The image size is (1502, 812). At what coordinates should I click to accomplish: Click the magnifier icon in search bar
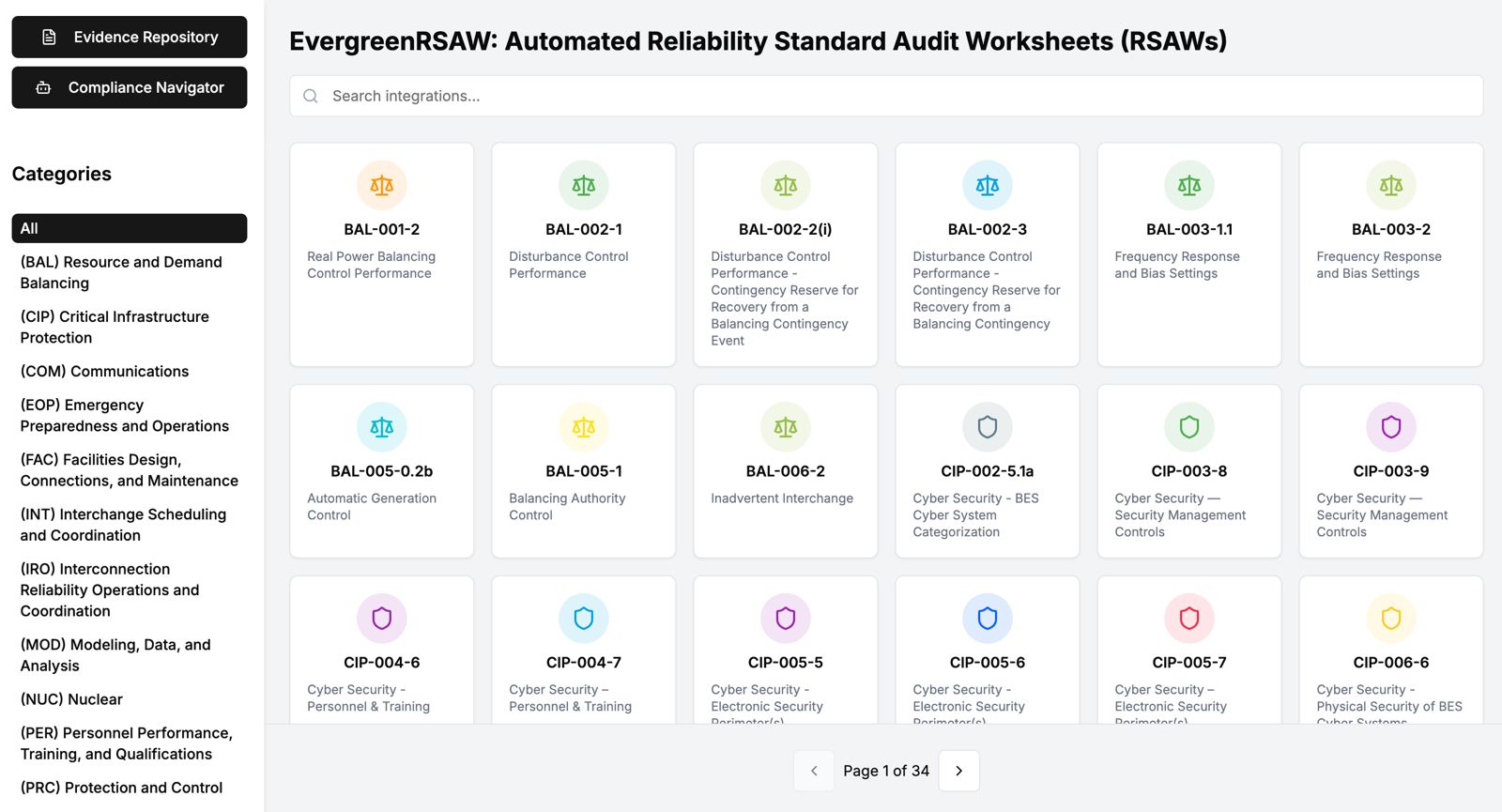[x=311, y=96]
